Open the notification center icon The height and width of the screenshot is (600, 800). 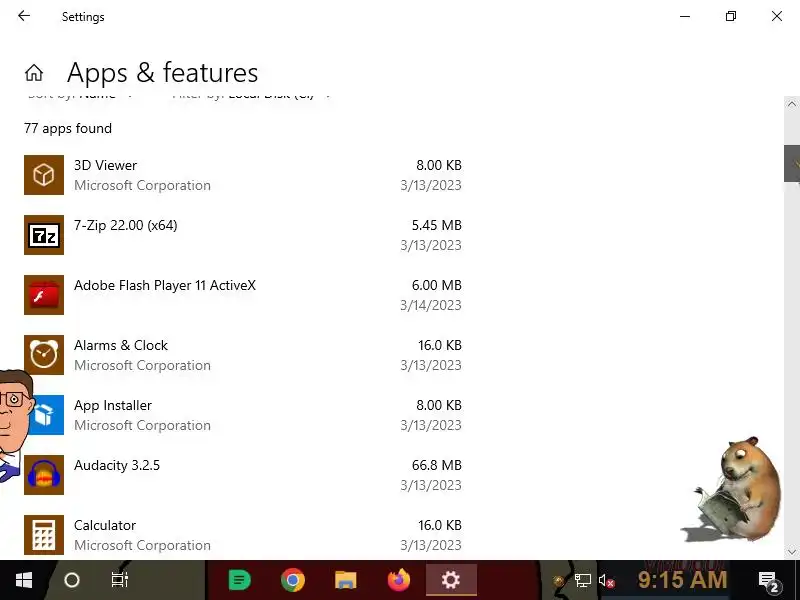click(769, 581)
